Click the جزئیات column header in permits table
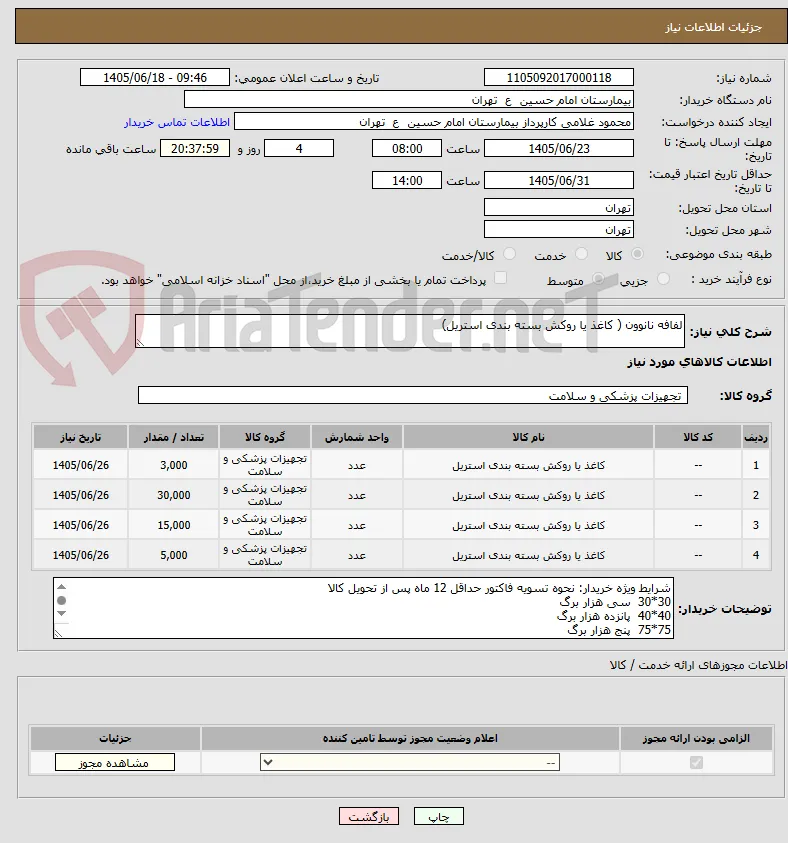Image resolution: width=788 pixels, height=843 pixels. [115, 738]
